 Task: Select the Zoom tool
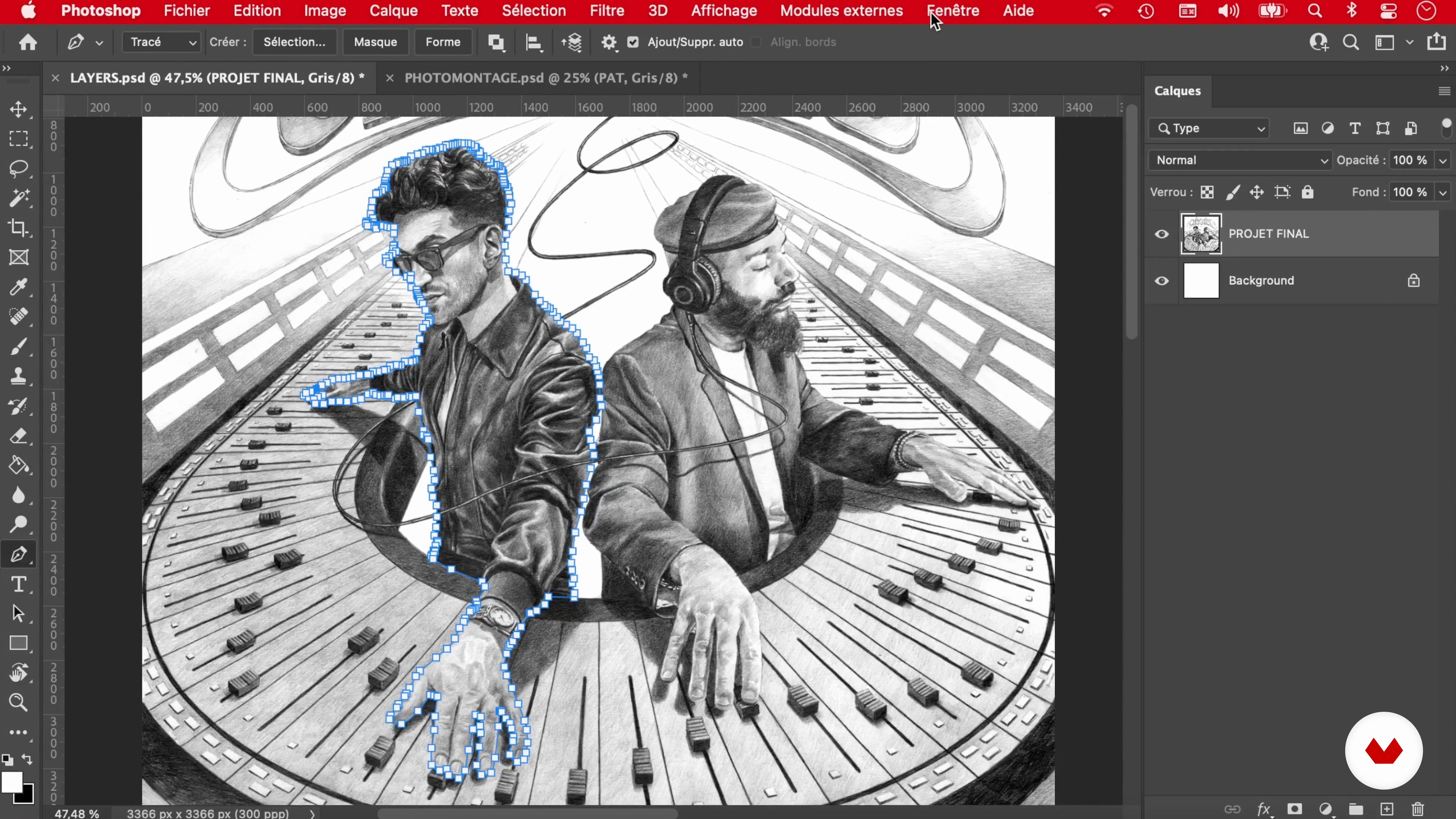point(19,703)
